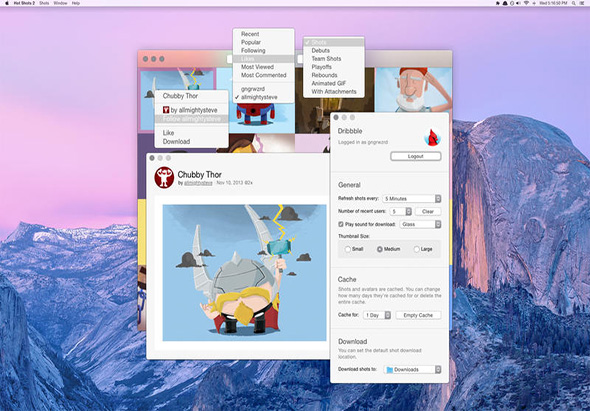590x411 pixels.
Task: Open the Help menu in menu bar
Action: tap(76, 3)
